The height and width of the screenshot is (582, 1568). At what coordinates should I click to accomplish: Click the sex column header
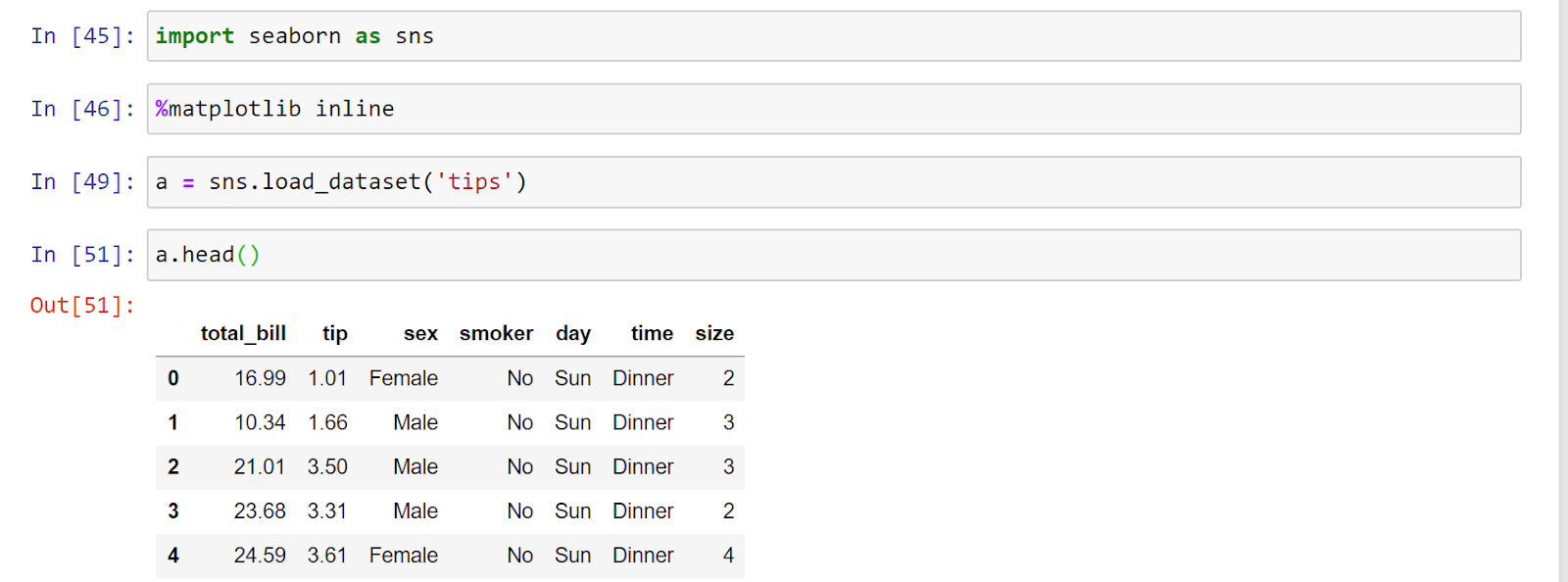[x=420, y=334]
